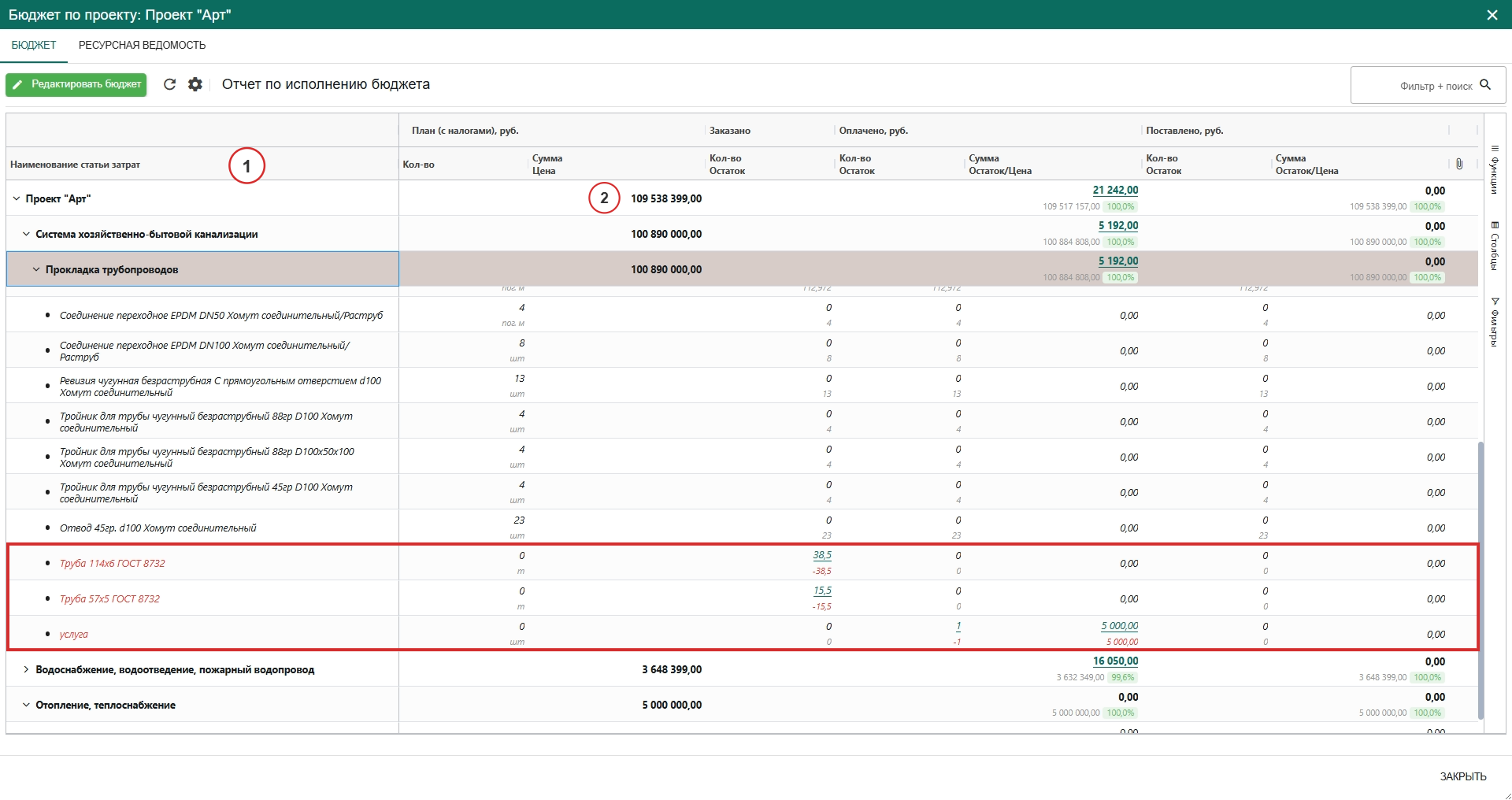The image size is (1512, 800).
Task: Close the budget dialog with X
Action: point(1492,15)
